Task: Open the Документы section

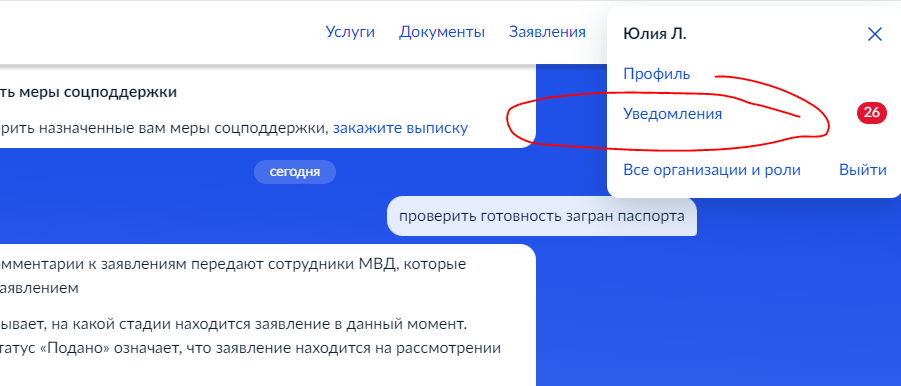Action: (442, 32)
